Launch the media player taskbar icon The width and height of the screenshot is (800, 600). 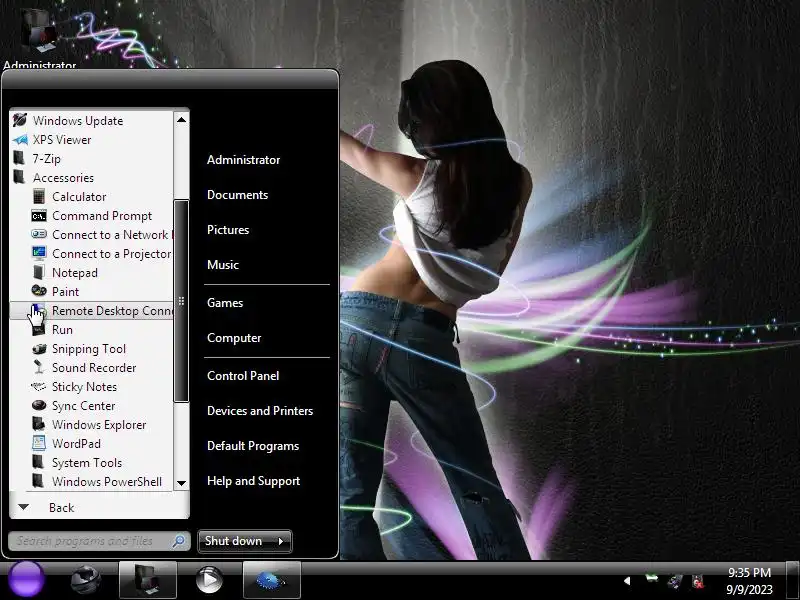209,581
